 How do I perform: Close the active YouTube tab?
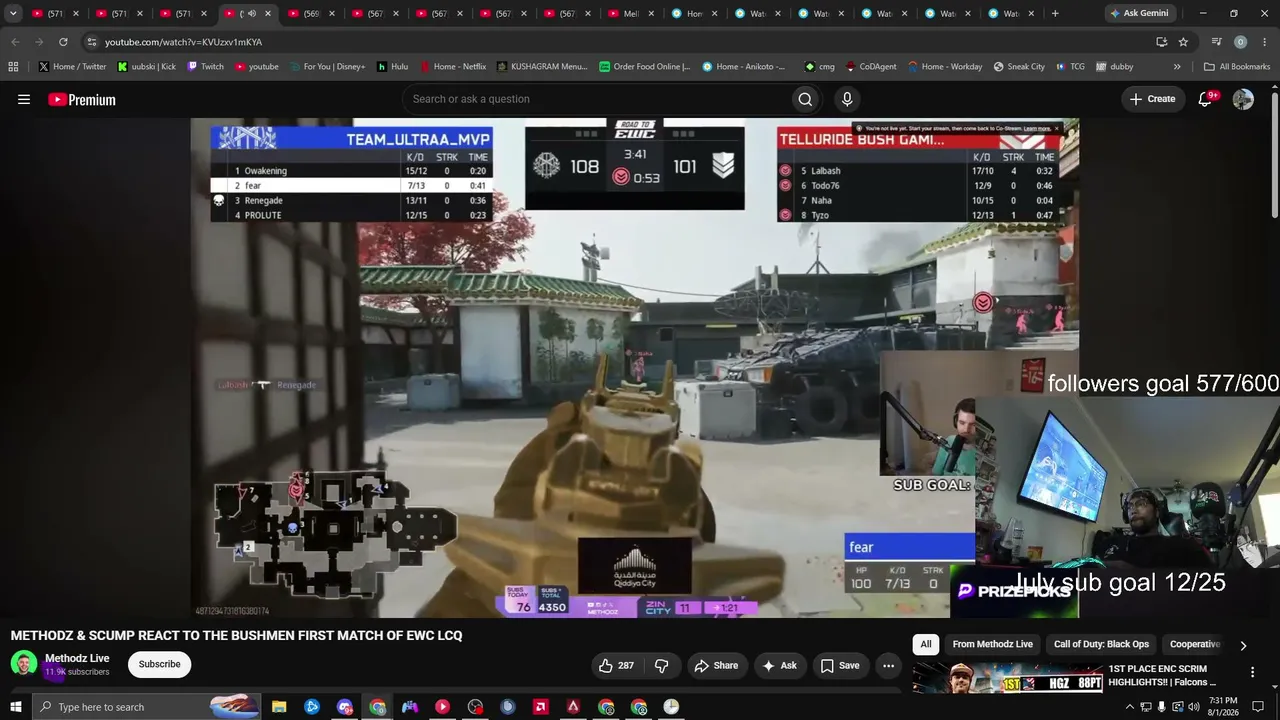point(267,14)
